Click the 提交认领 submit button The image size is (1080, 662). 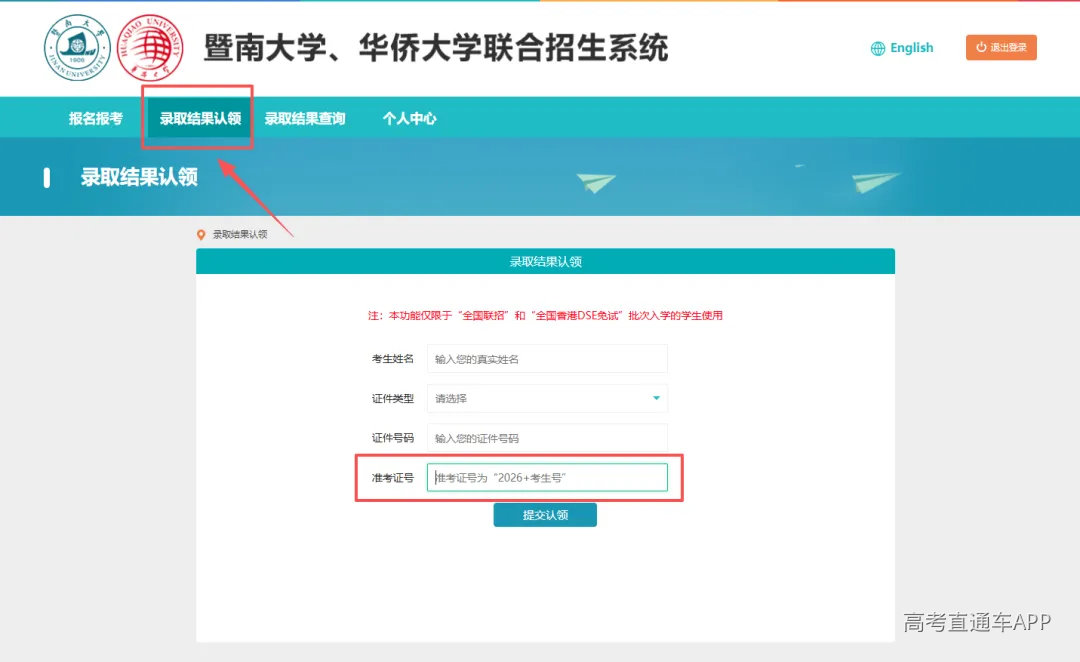click(x=545, y=515)
